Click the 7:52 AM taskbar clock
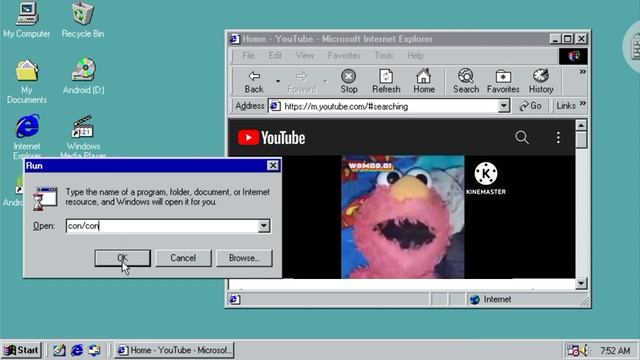Image resolution: width=640 pixels, height=360 pixels. coord(615,351)
